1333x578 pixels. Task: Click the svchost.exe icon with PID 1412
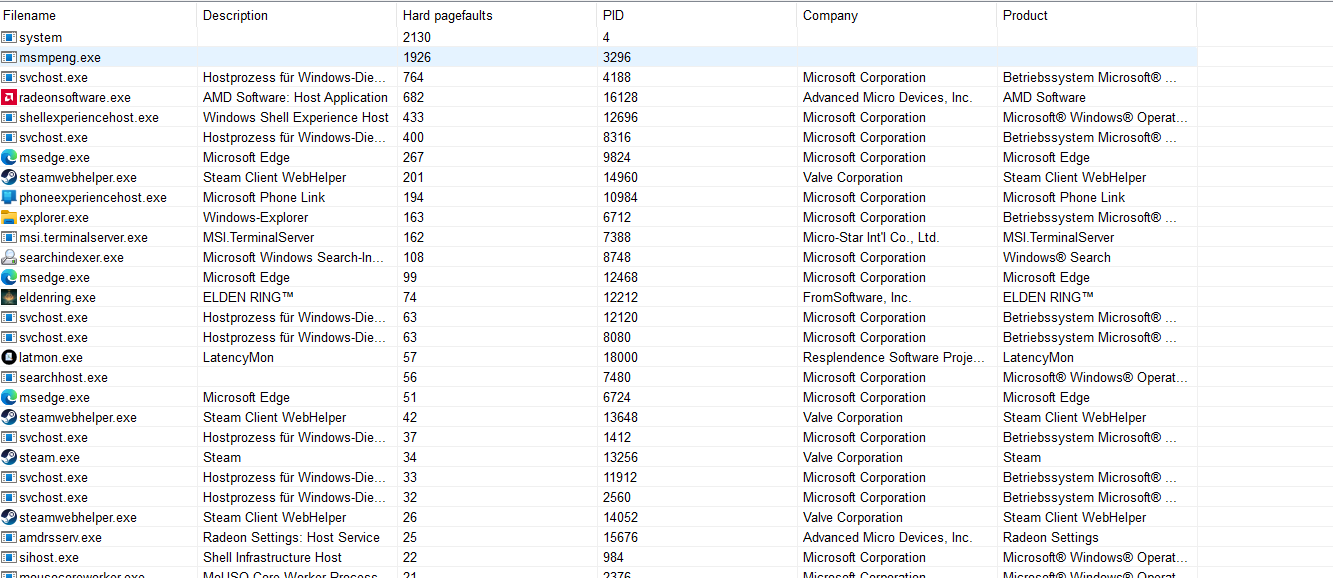[9, 437]
